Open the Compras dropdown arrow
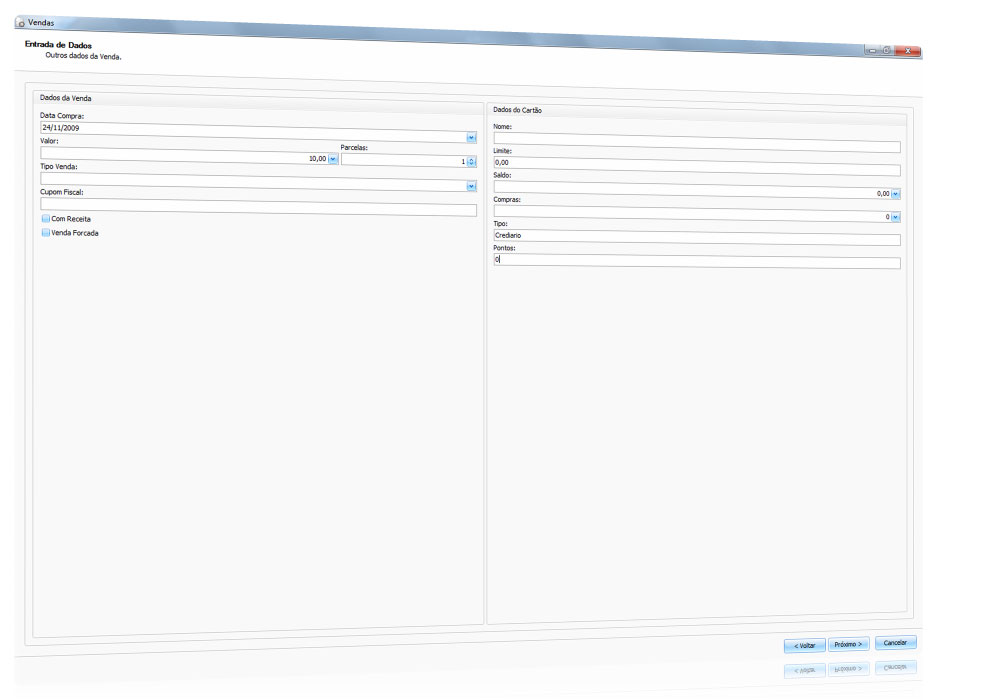This screenshot has width=982, height=700. click(896, 217)
